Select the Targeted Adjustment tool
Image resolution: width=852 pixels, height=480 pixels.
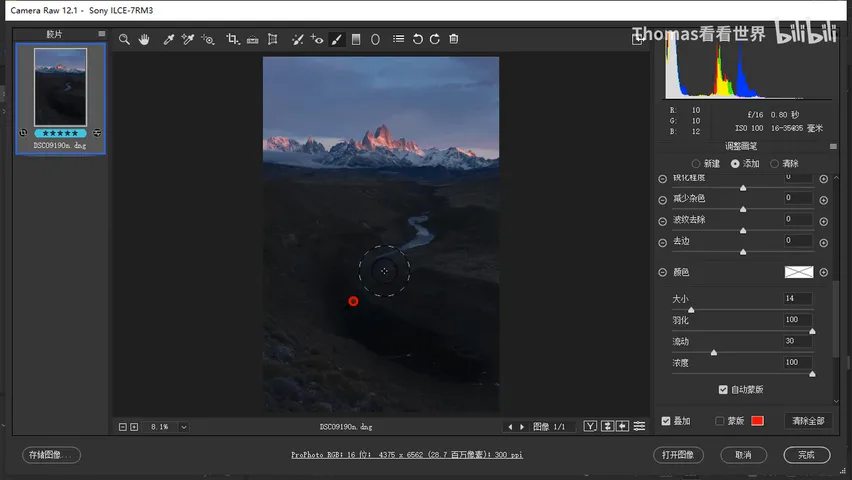[208, 39]
